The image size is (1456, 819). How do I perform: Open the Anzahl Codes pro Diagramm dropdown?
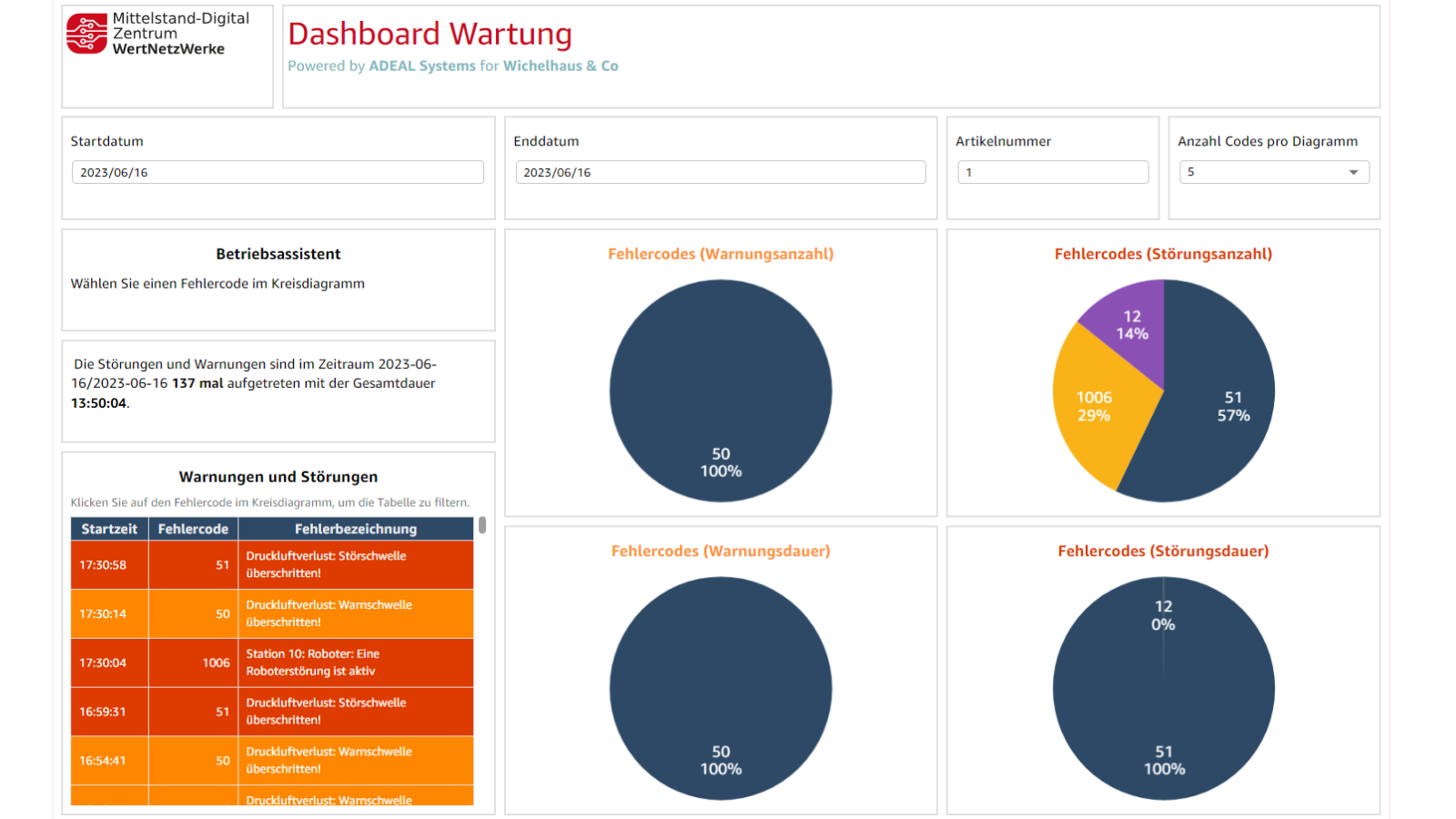(1274, 172)
